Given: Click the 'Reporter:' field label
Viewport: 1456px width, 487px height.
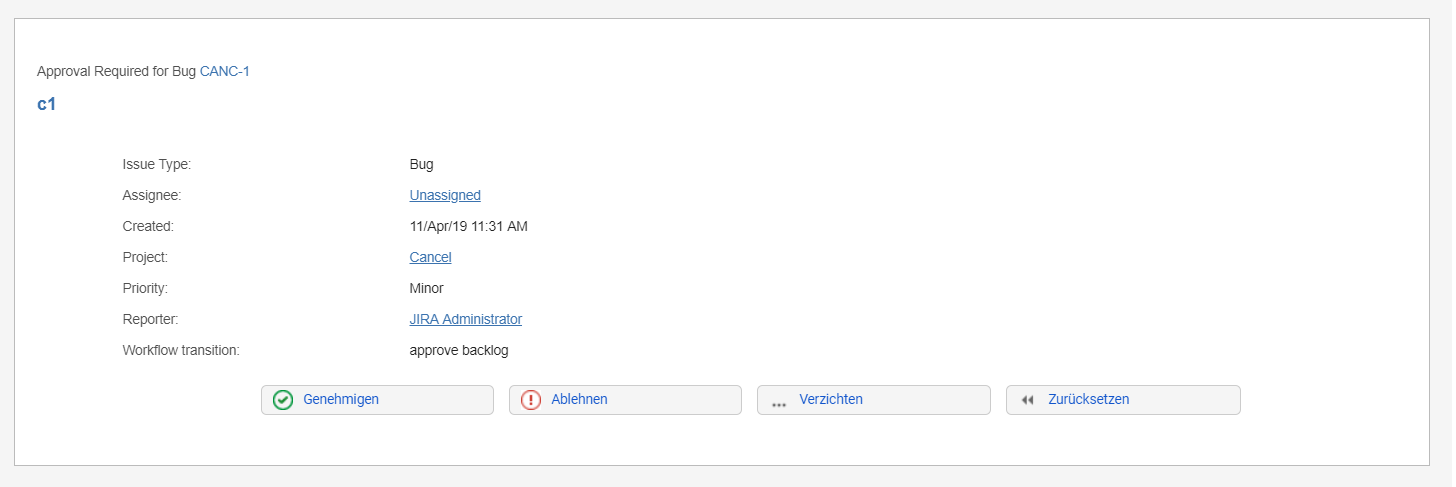Looking at the screenshot, I should (151, 319).
